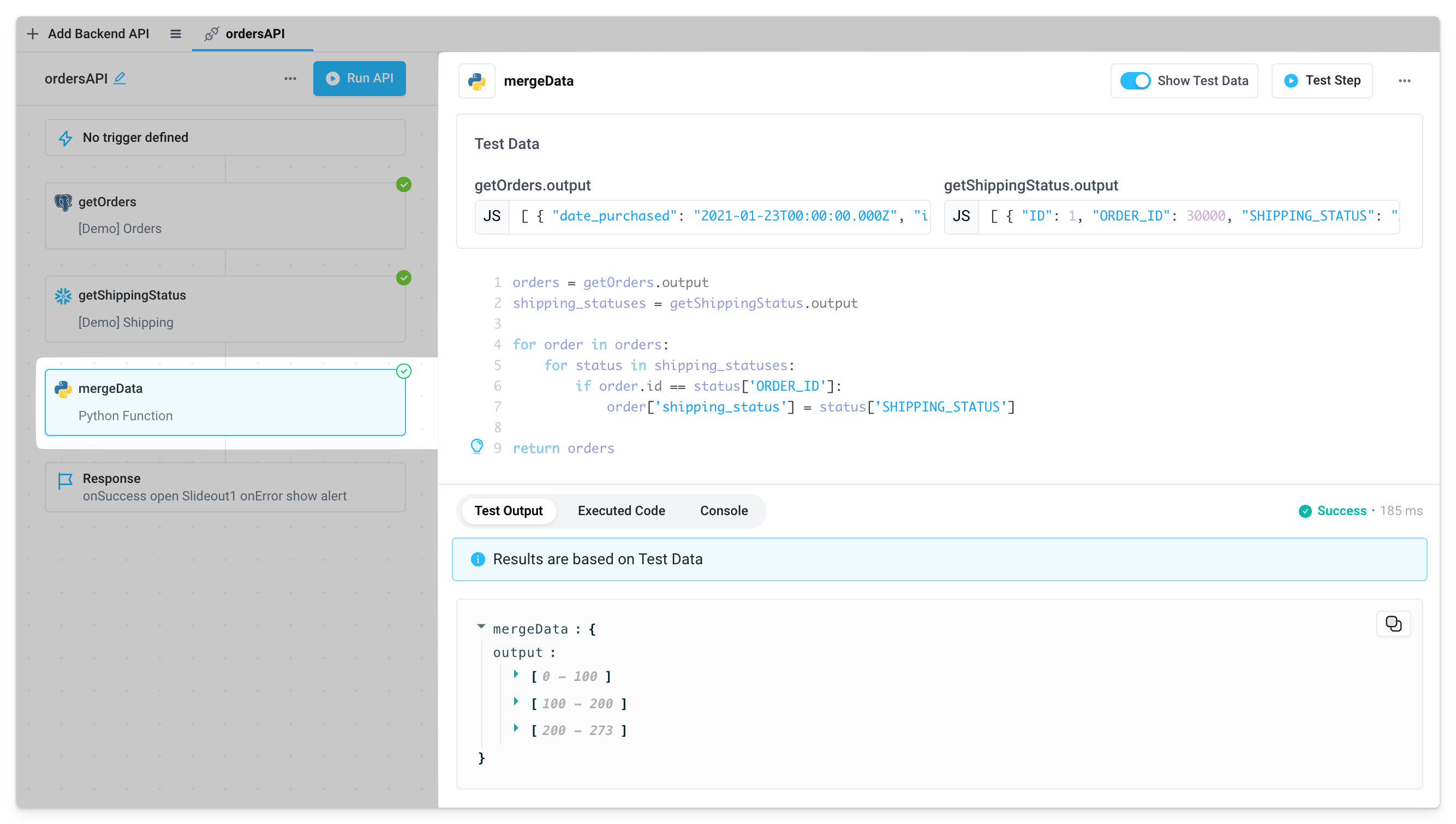Open the Console tab
The image size is (1456, 824).
(723, 510)
